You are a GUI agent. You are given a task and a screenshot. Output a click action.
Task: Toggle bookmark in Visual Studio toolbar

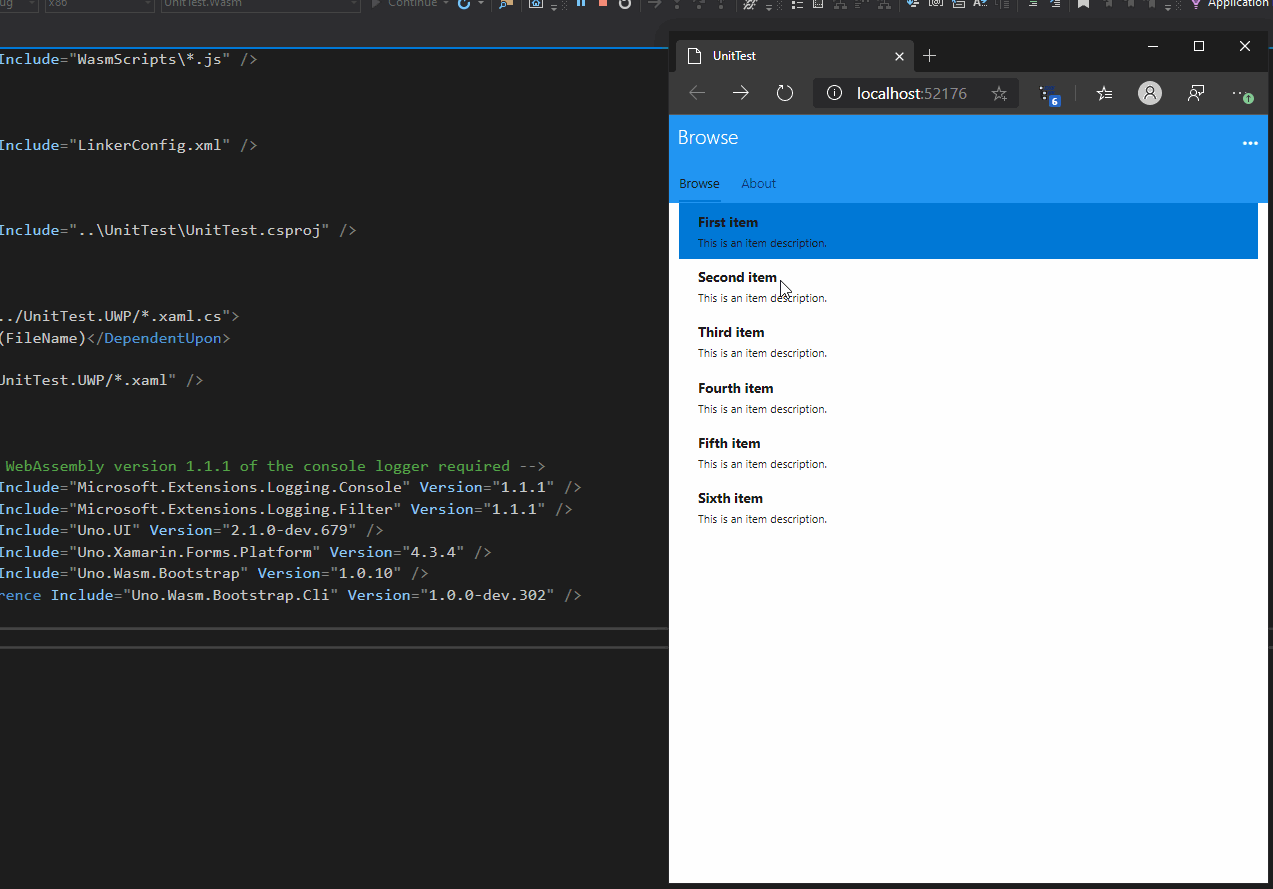1083,3
